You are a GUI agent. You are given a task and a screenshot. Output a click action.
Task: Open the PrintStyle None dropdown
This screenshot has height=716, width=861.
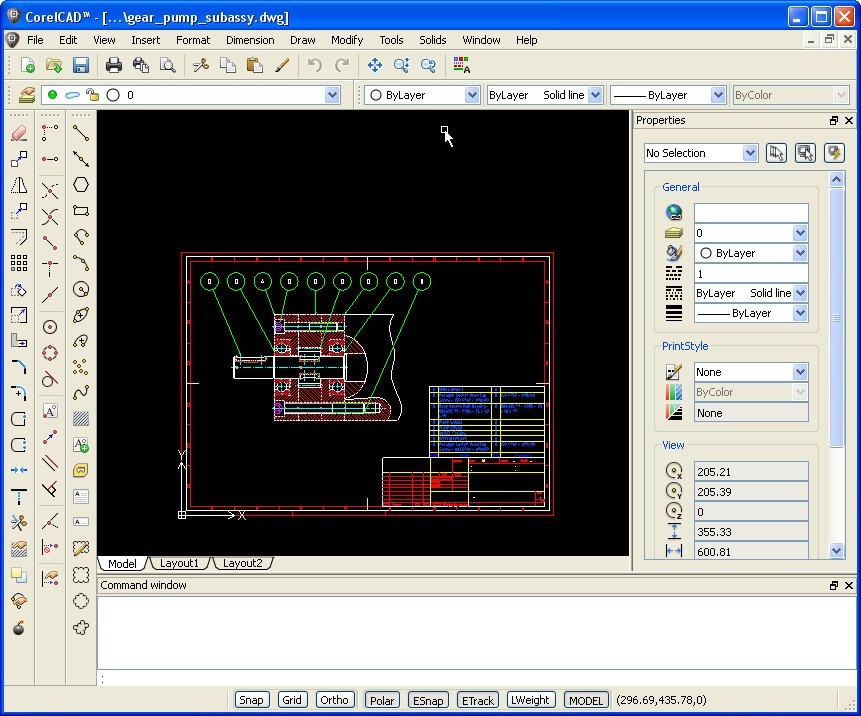click(x=800, y=372)
